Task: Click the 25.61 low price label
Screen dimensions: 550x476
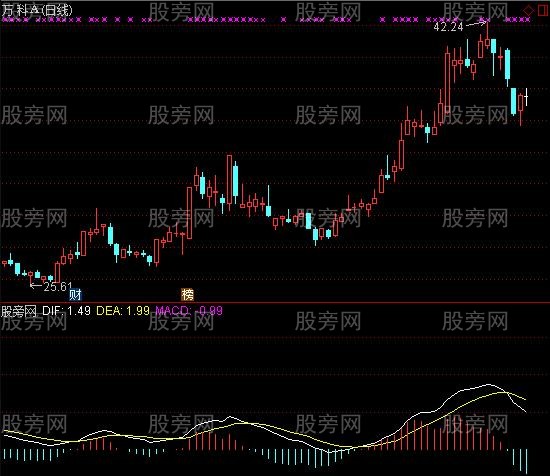Action: pos(58,287)
